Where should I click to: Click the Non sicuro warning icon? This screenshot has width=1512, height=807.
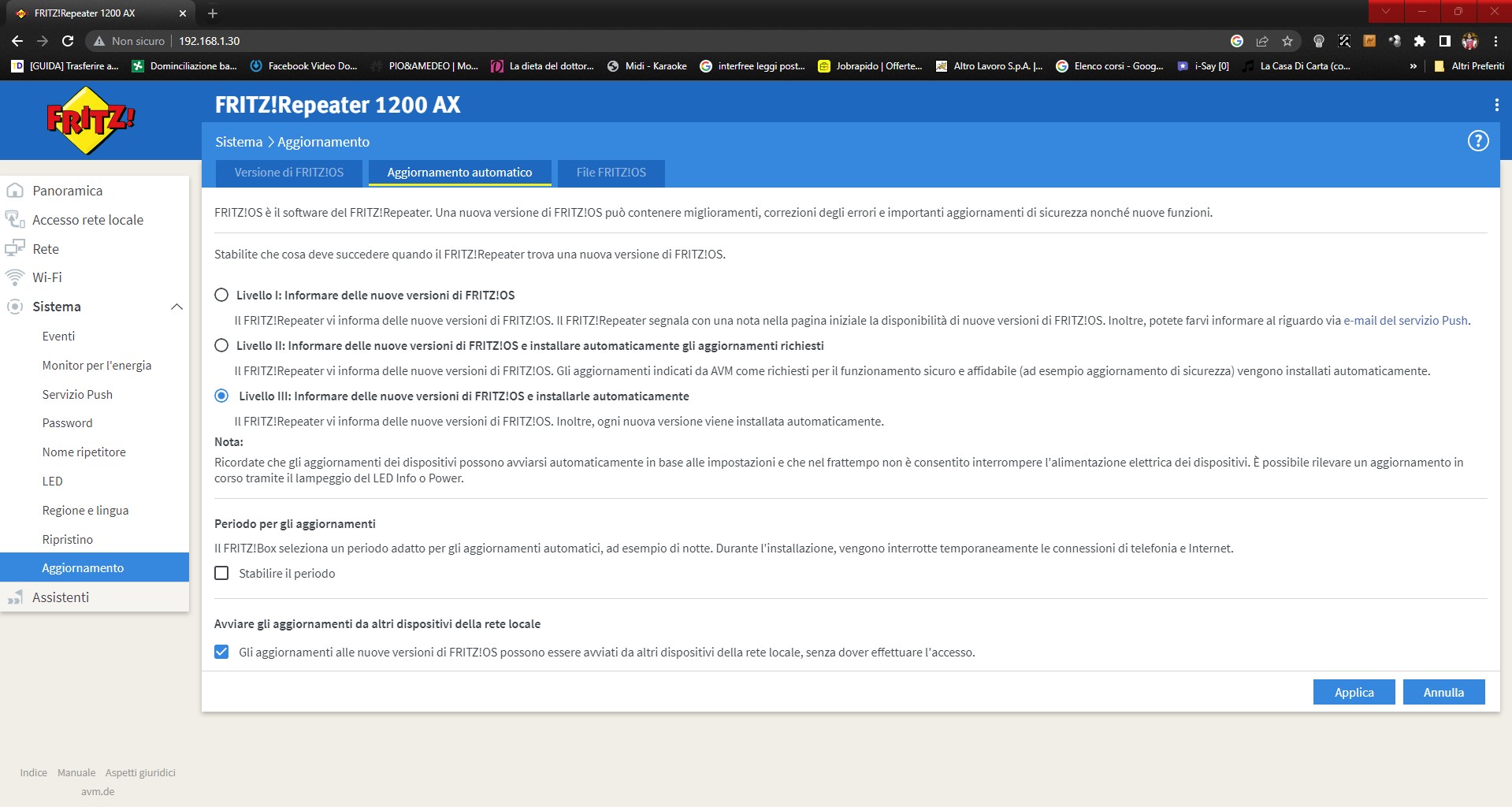(99, 41)
